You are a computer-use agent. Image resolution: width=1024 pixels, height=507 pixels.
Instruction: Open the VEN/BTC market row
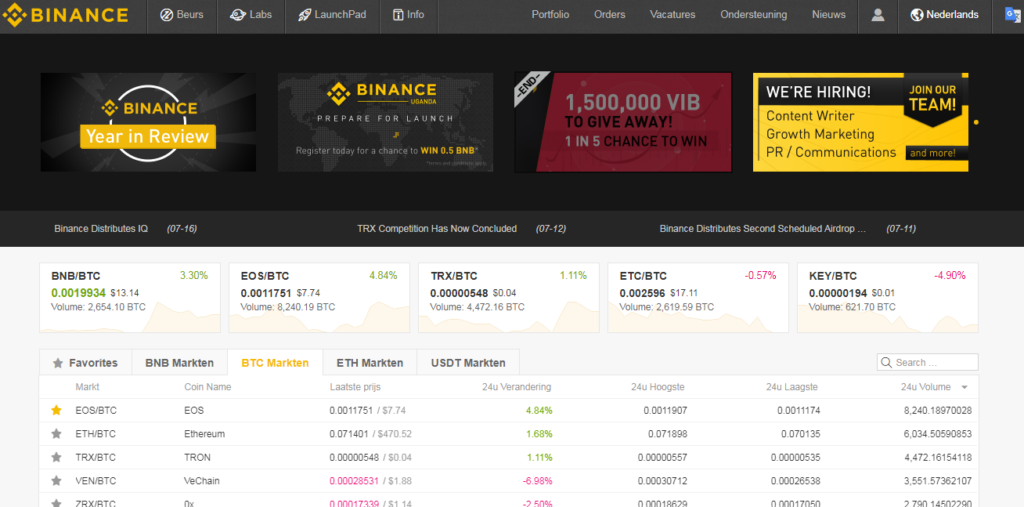[509, 481]
